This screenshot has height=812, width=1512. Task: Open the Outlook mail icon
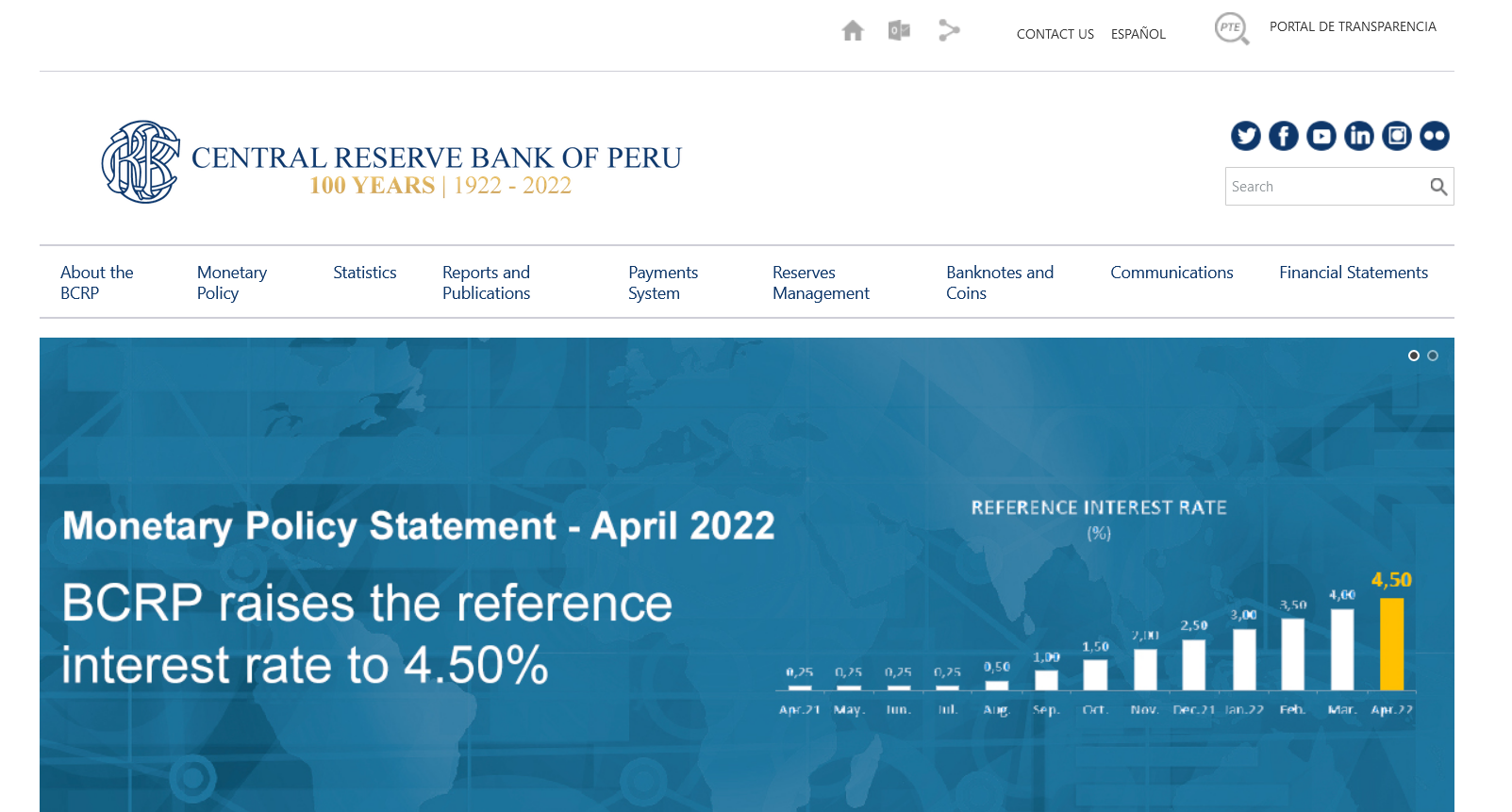pos(899,31)
